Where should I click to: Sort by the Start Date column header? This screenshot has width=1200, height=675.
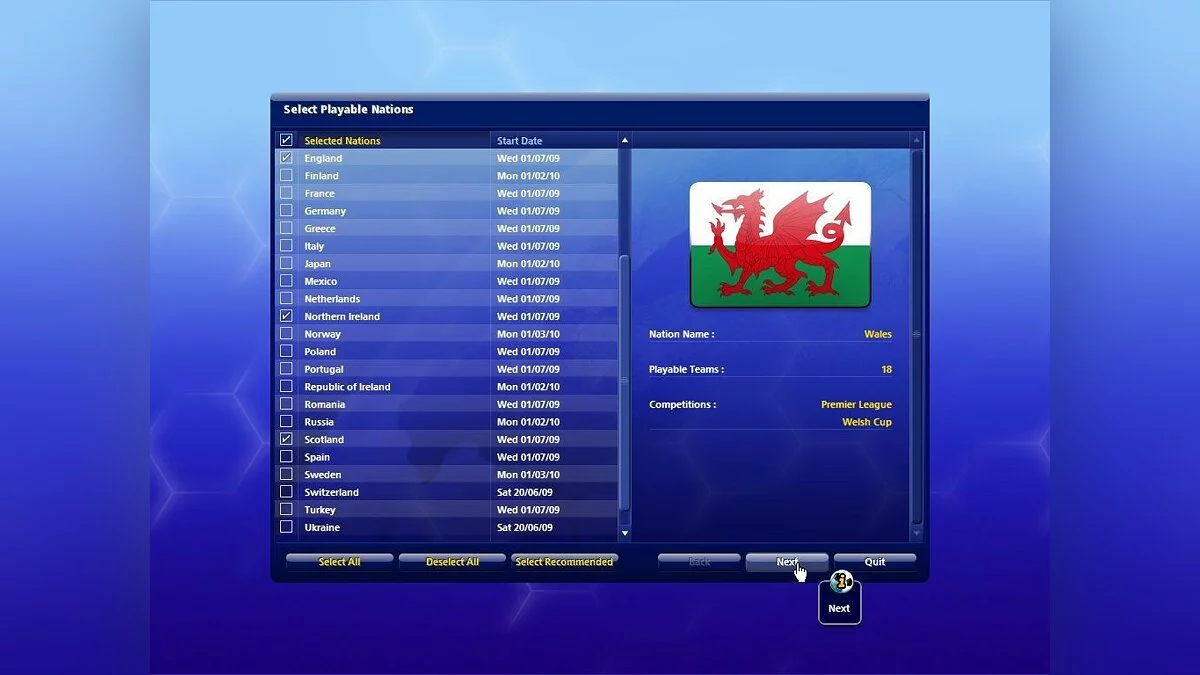pos(520,141)
